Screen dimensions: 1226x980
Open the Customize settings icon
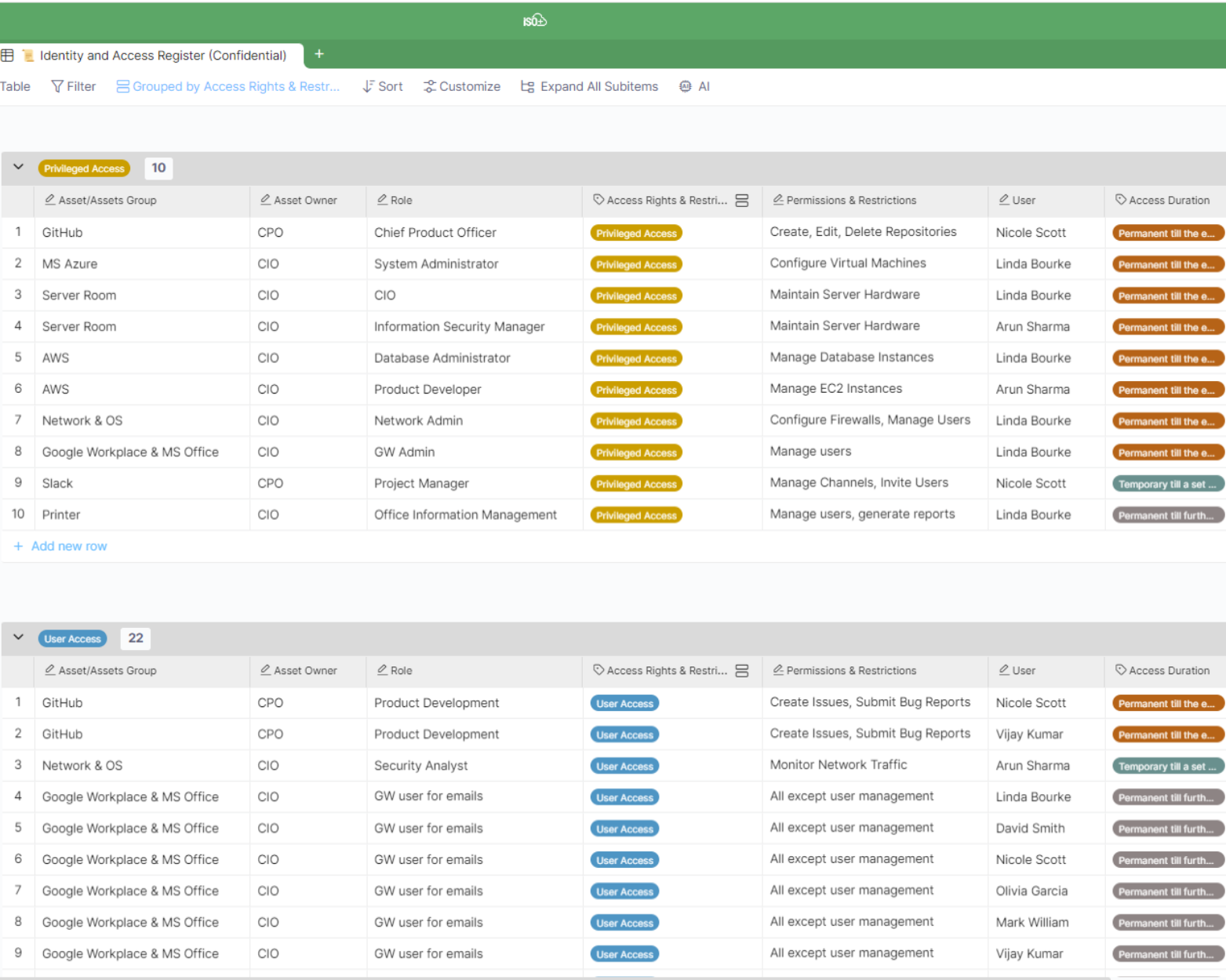[x=429, y=86]
